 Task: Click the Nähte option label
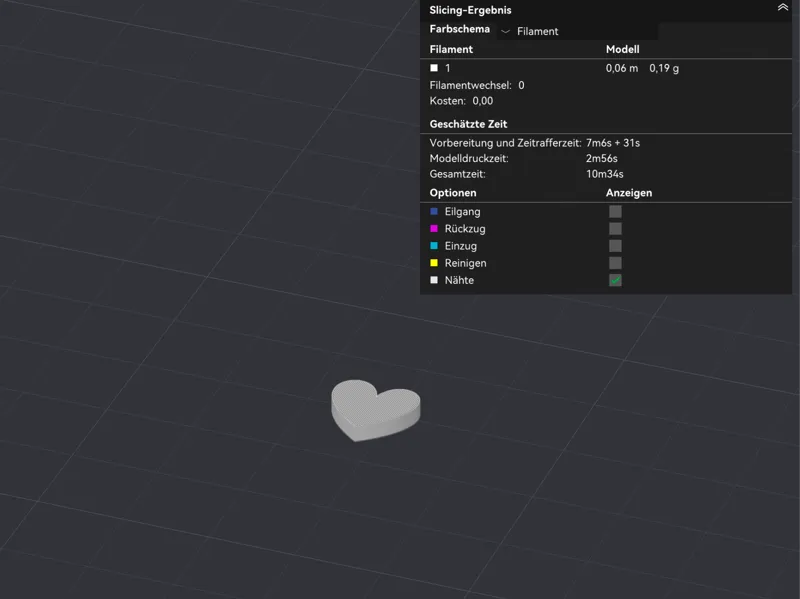coord(459,280)
